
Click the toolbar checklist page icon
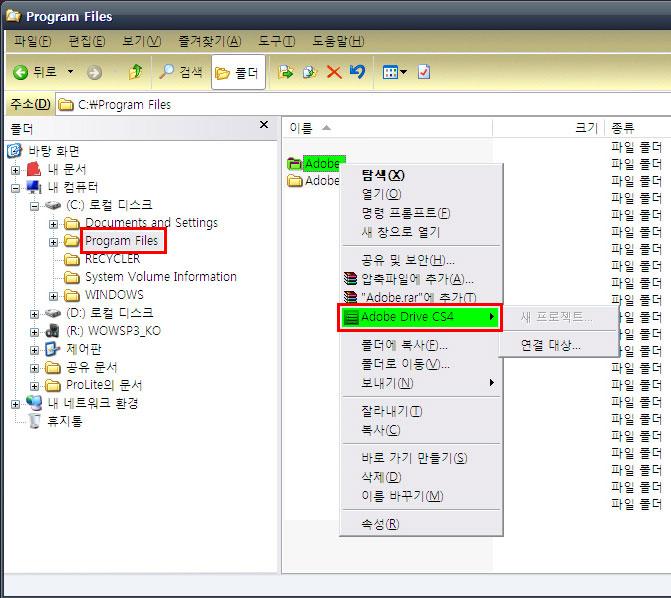[424, 71]
